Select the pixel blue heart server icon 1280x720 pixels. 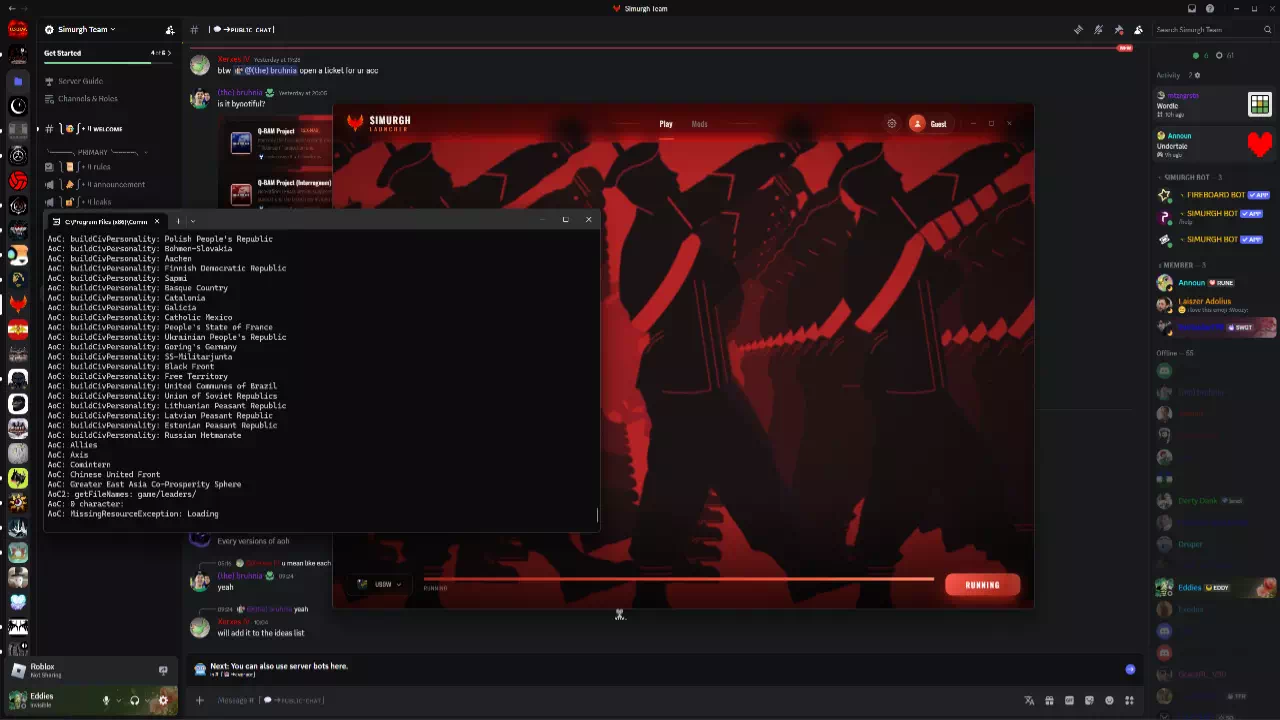click(x=18, y=602)
